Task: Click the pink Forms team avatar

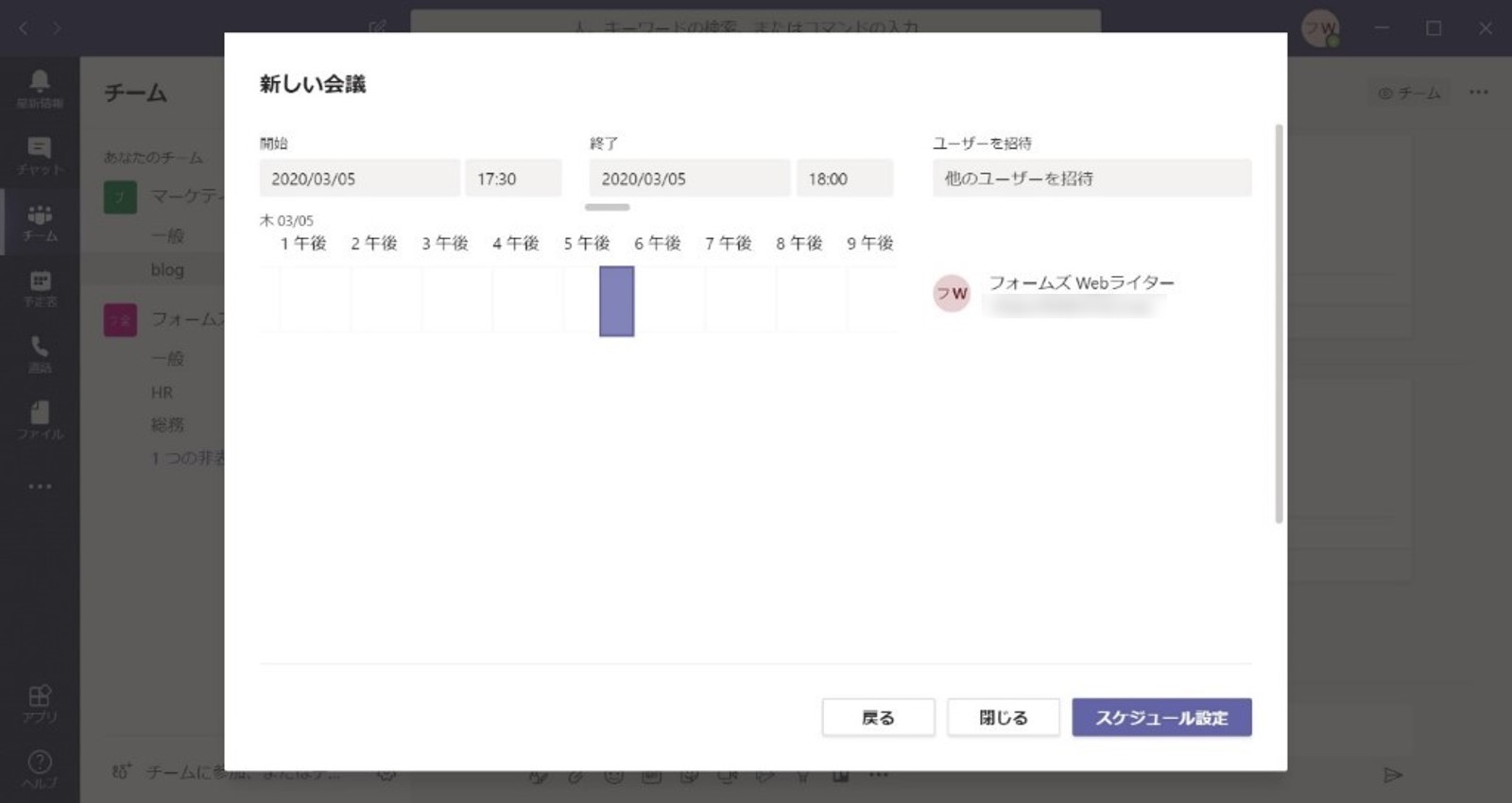Action: [x=120, y=320]
